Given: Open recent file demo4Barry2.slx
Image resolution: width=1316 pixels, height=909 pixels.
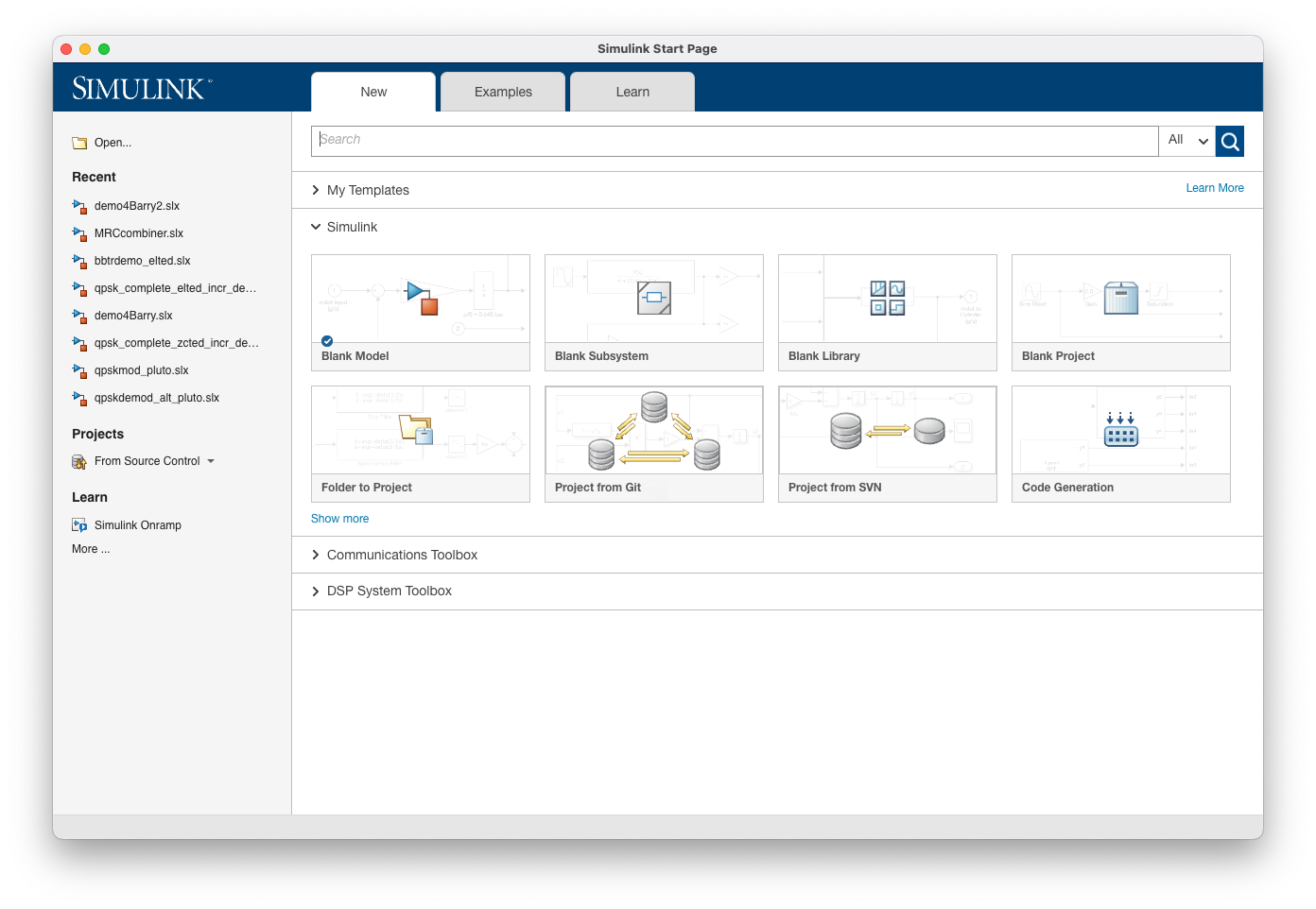Looking at the screenshot, I should [137, 206].
